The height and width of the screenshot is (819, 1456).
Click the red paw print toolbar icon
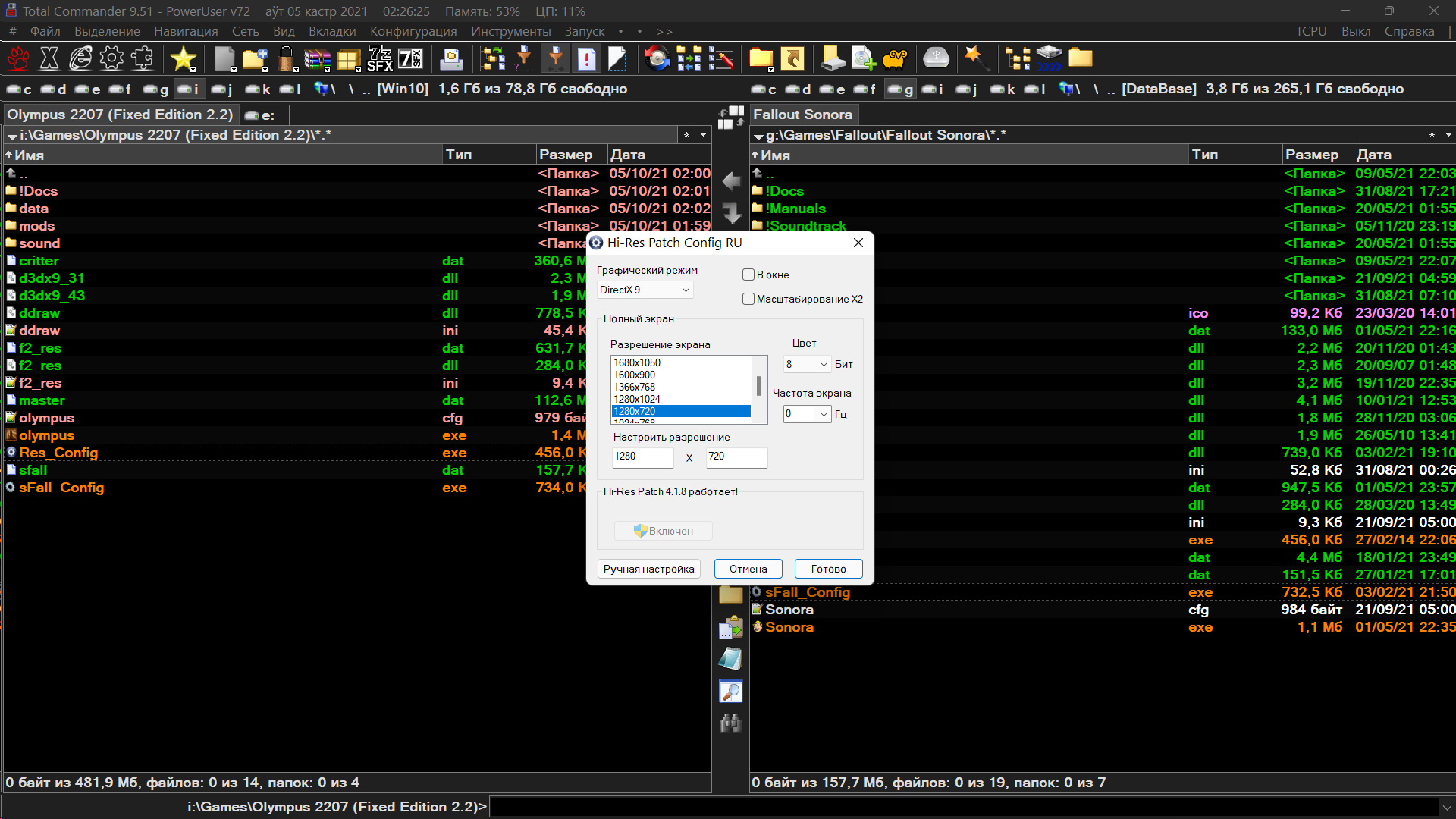pos(18,58)
